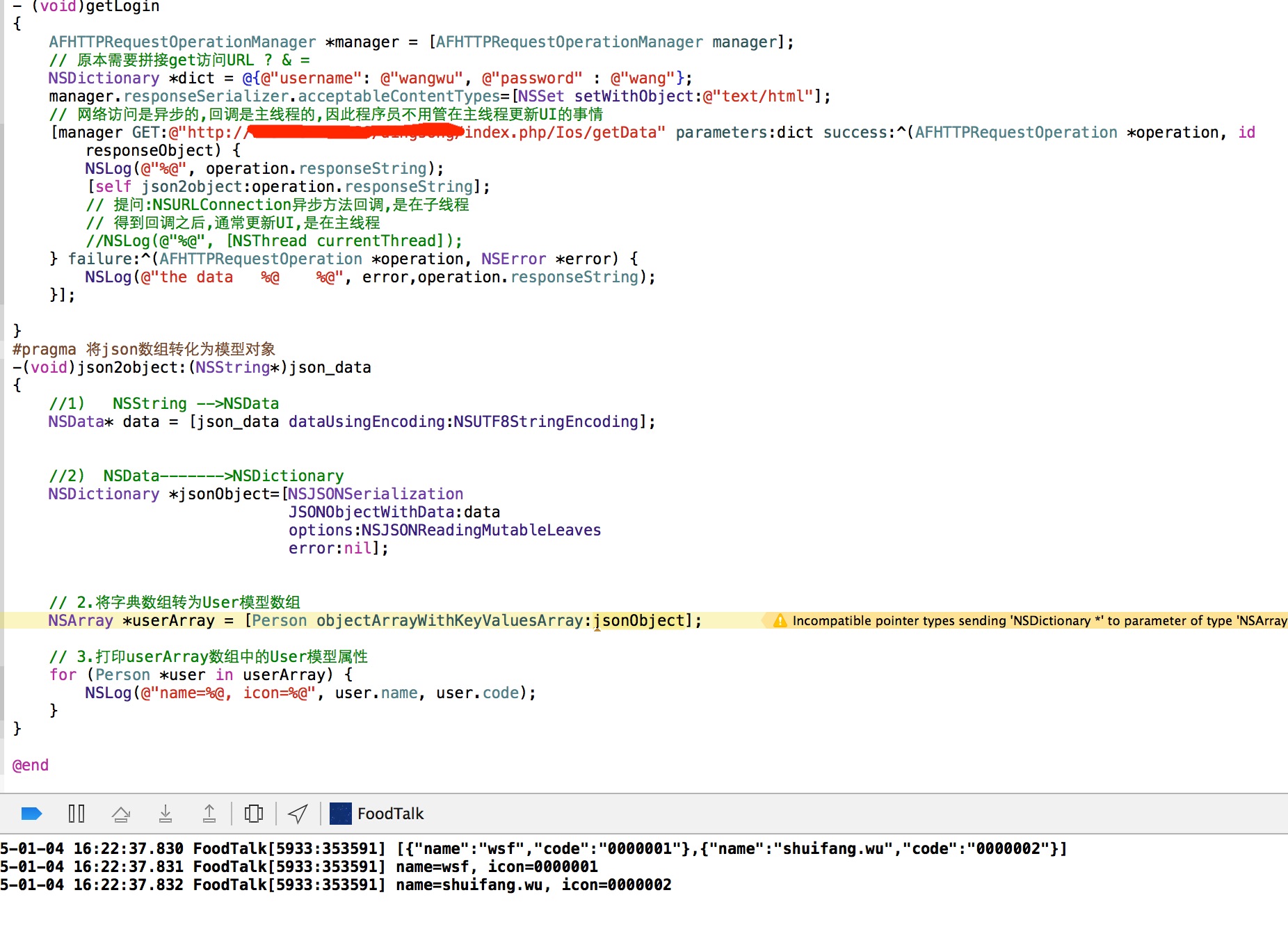Screen dimensions: 1288x936
Task: Click the Simulate Location arrow icon
Action: (298, 814)
